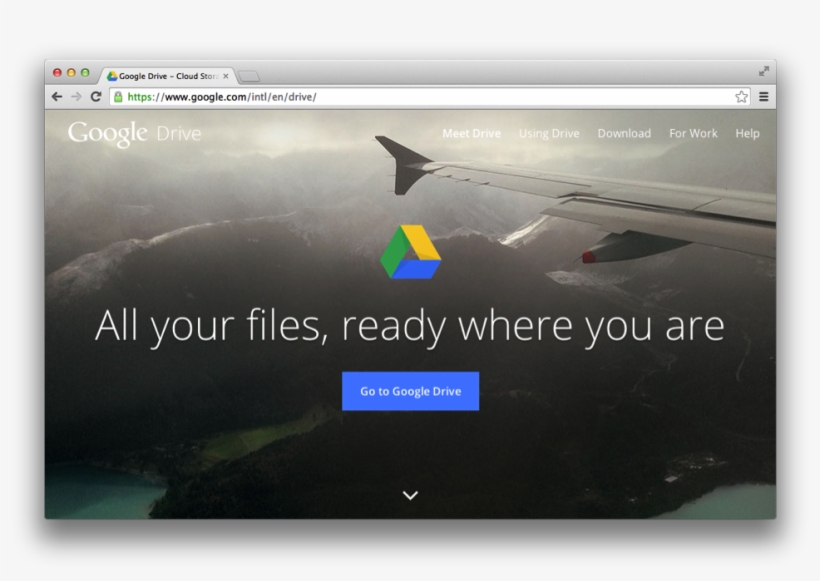Click the Go to Google Drive button

[x=410, y=391]
